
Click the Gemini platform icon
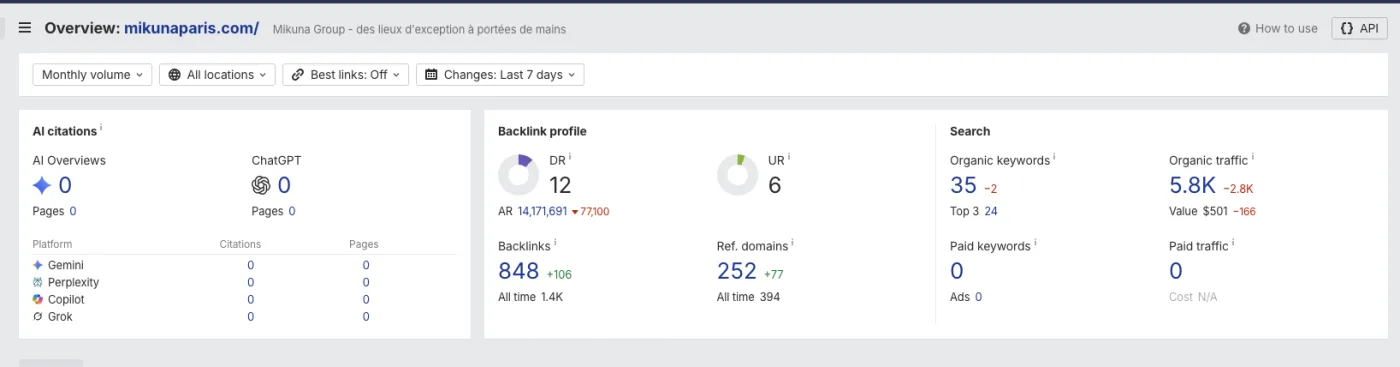pyautogui.click(x=38, y=265)
